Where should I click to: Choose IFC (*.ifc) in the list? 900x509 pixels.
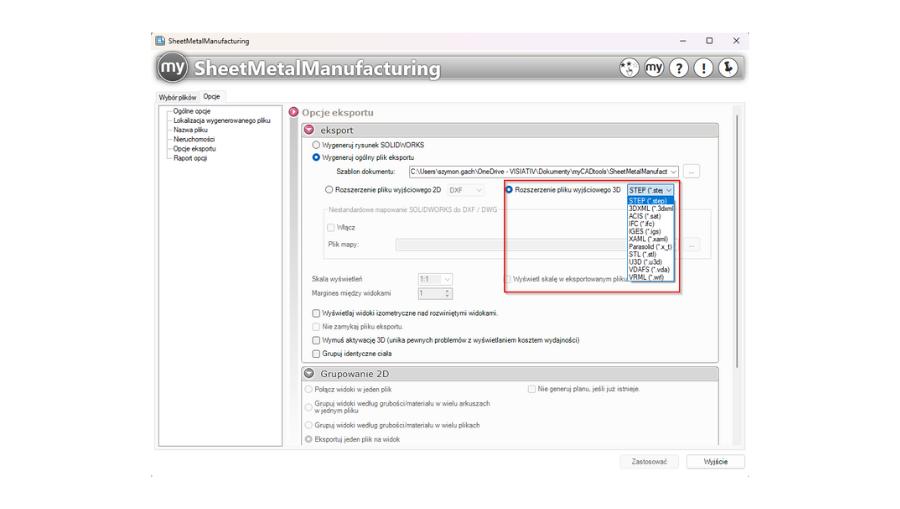(x=650, y=224)
